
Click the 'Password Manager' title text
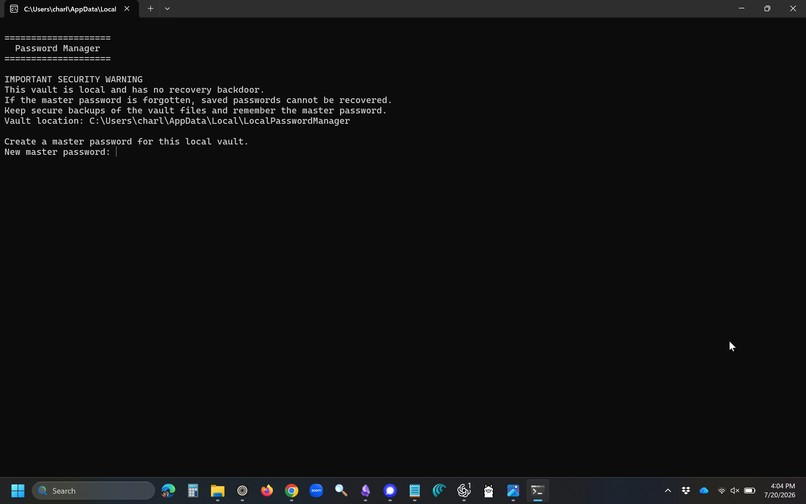click(58, 48)
